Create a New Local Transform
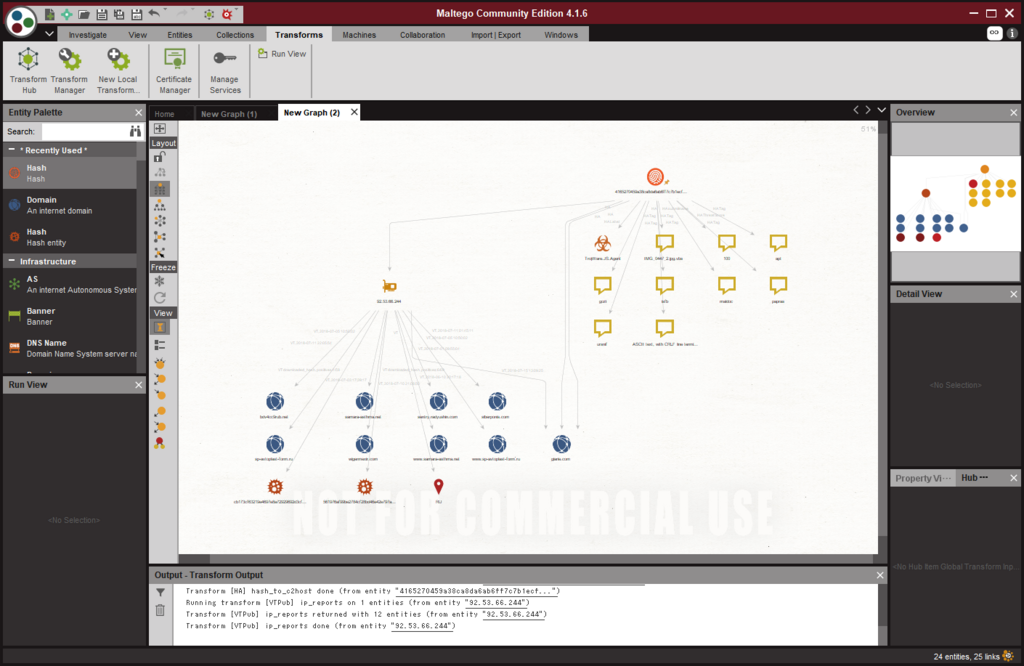The image size is (1024, 666). point(118,71)
